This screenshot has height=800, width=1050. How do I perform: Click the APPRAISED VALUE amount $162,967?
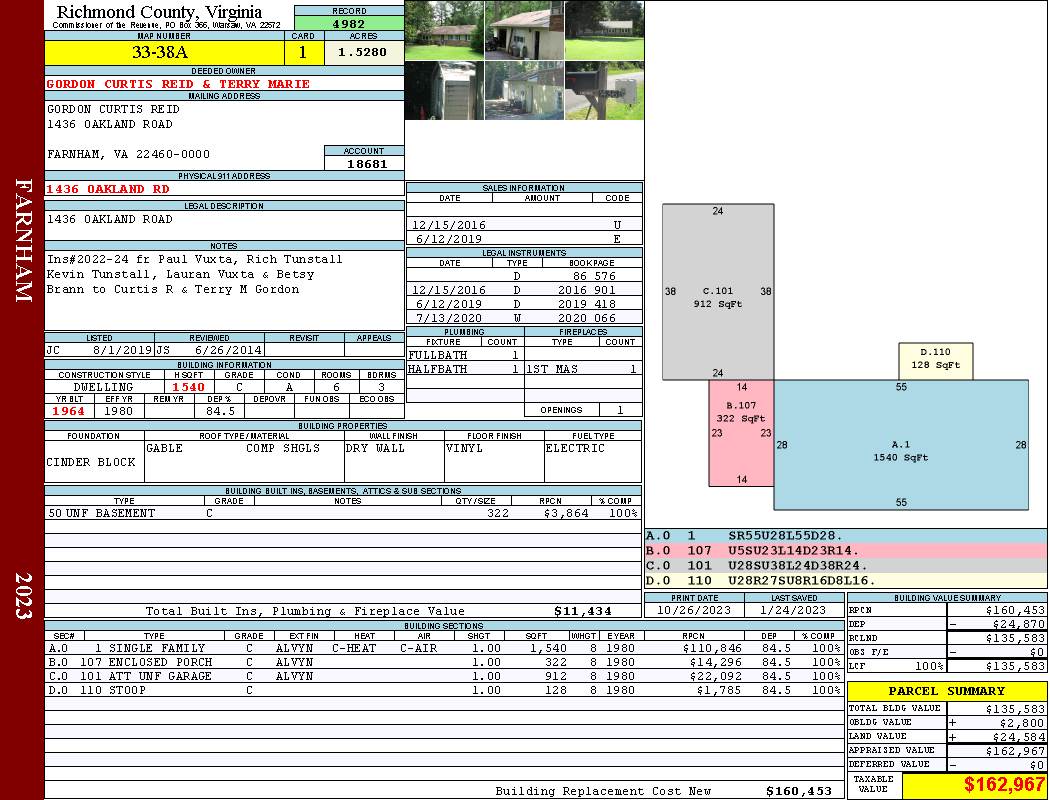pos(1015,751)
